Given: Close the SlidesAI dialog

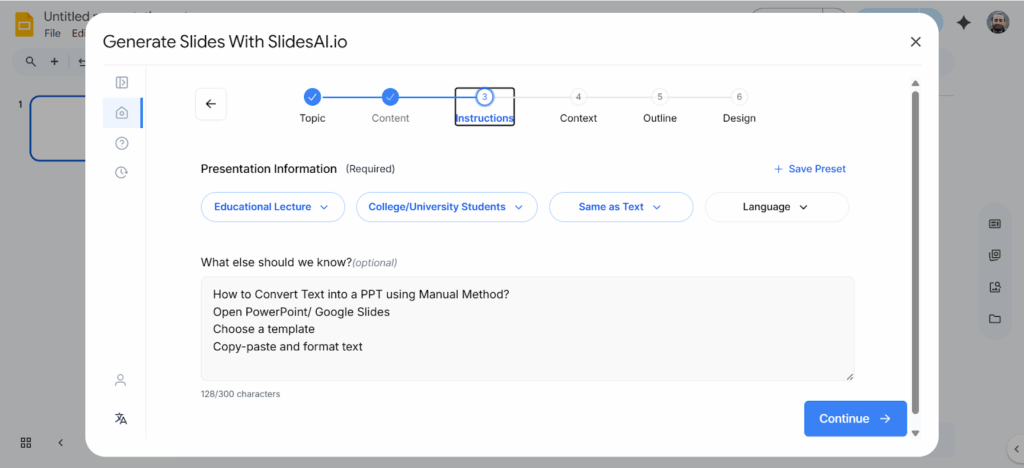Looking at the screenshot, I should point(915,42).
